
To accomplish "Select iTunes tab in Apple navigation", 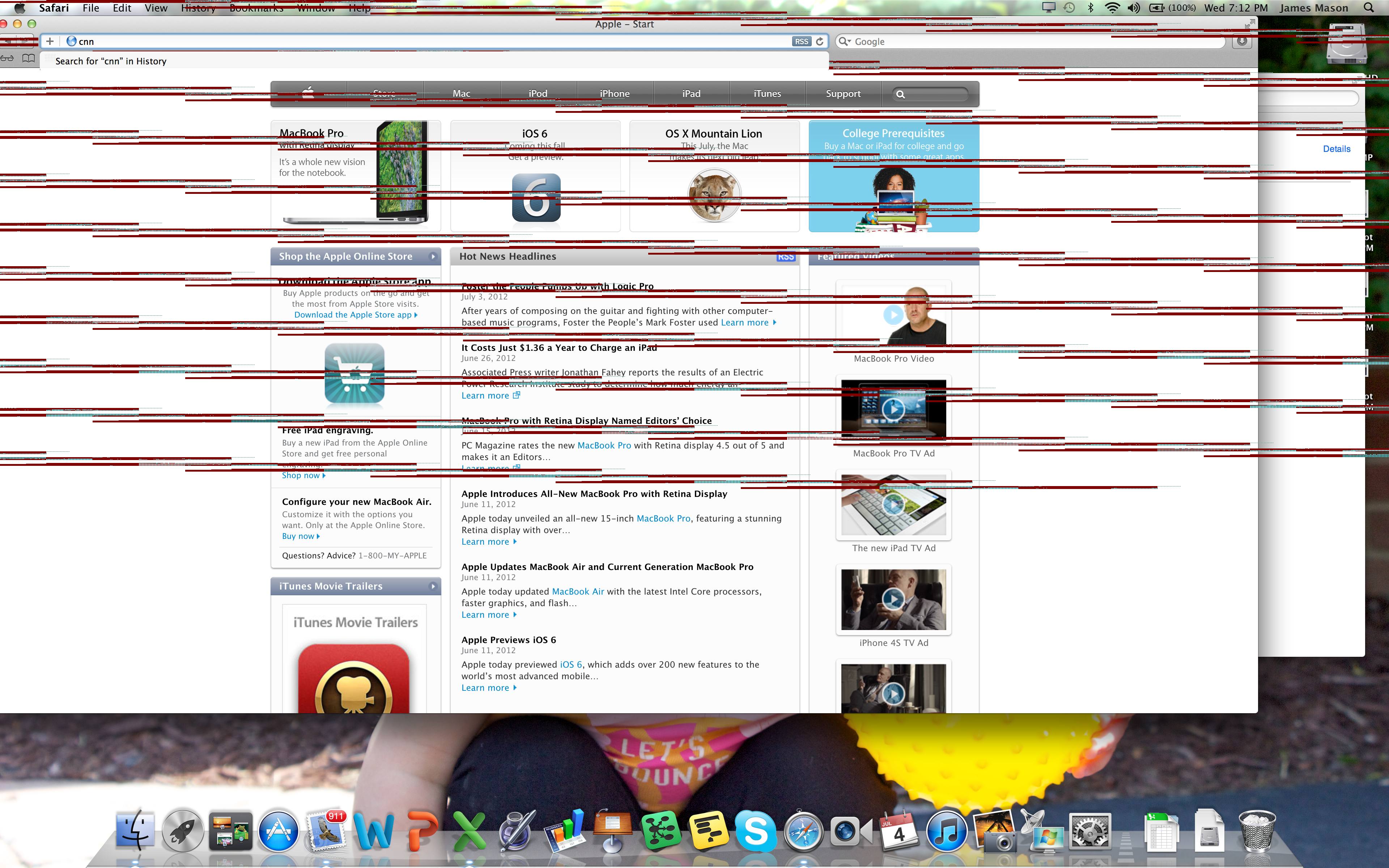I will point(768,94).
